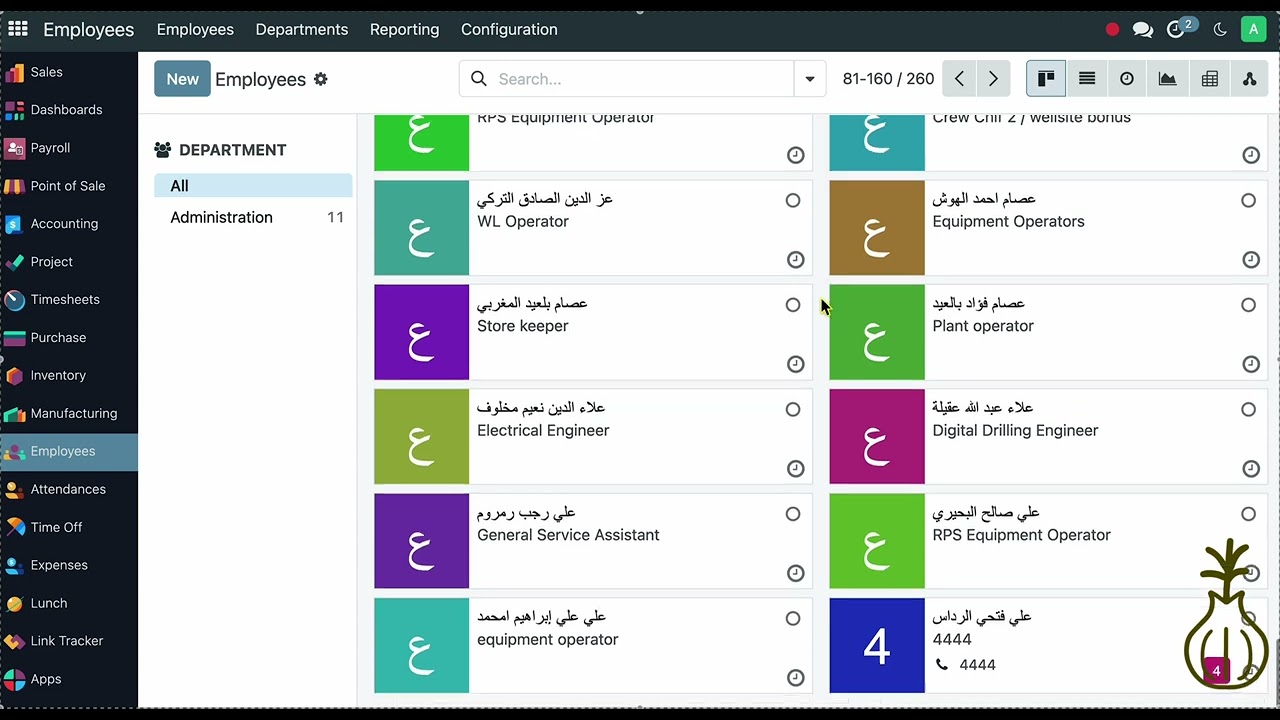Switch to Graph view
The width and height of the screenshot is (1280, 720).
click(x=1168, y=79)
